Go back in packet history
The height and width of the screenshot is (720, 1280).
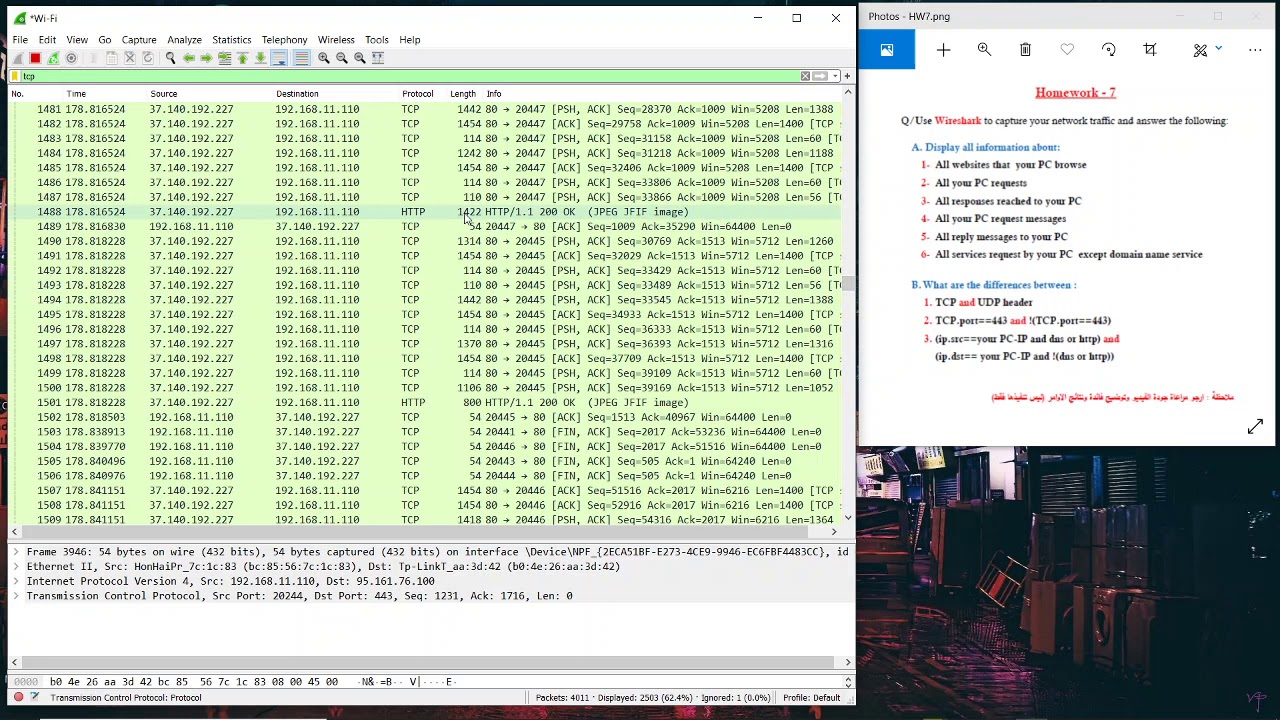pos(188,58)
